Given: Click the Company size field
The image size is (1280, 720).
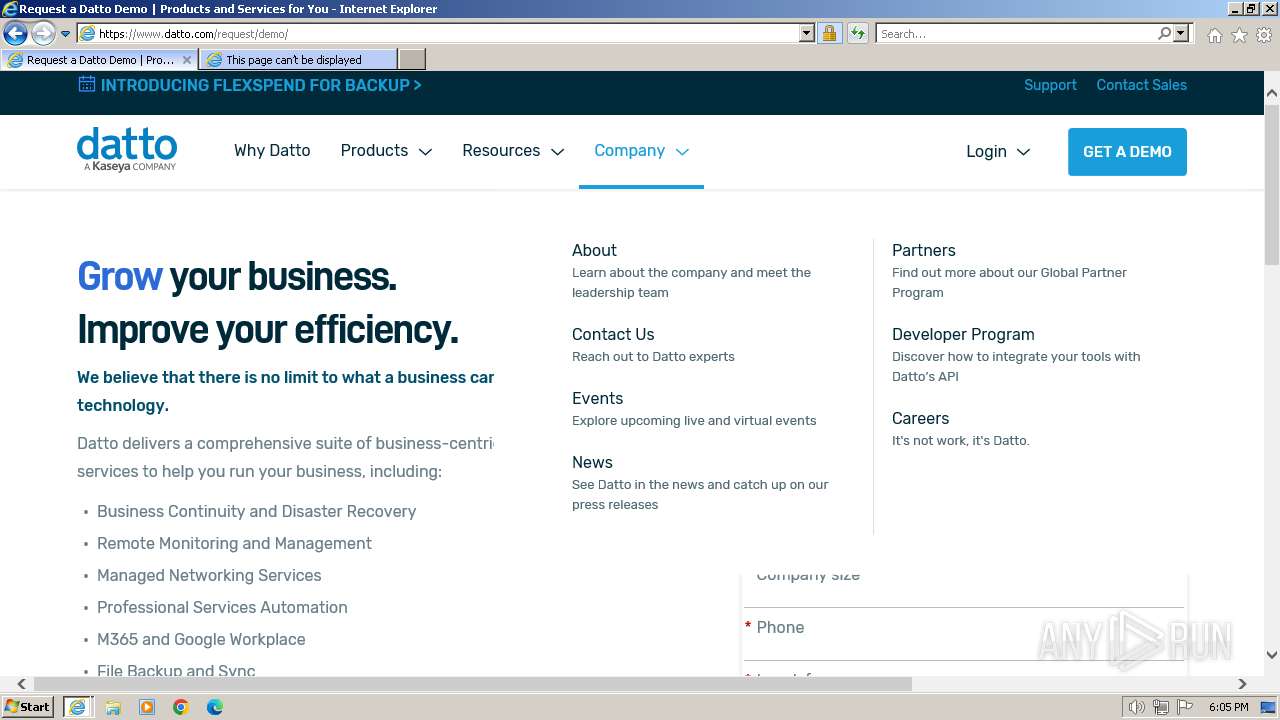Looking at the screenshot, I should coord(964,590).
